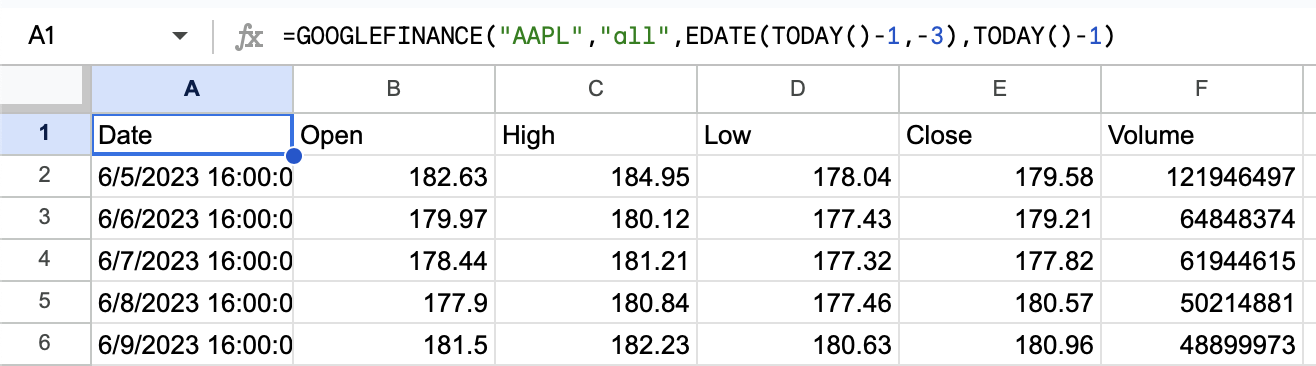
Task: Select column D header
Action: pos(798,88)
